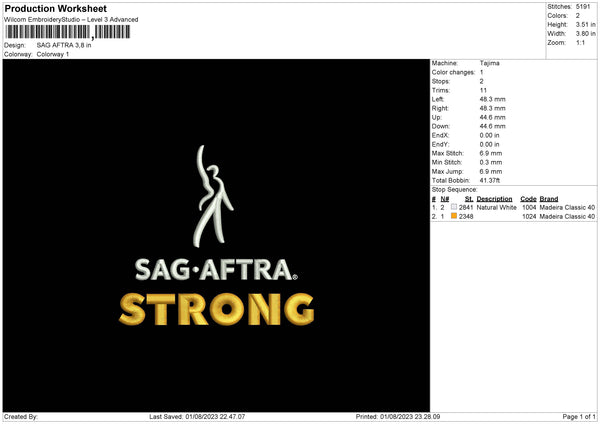Screen dimensions: 600x424
Task: Click the Colorway 1 value
Action: (54, 54)
